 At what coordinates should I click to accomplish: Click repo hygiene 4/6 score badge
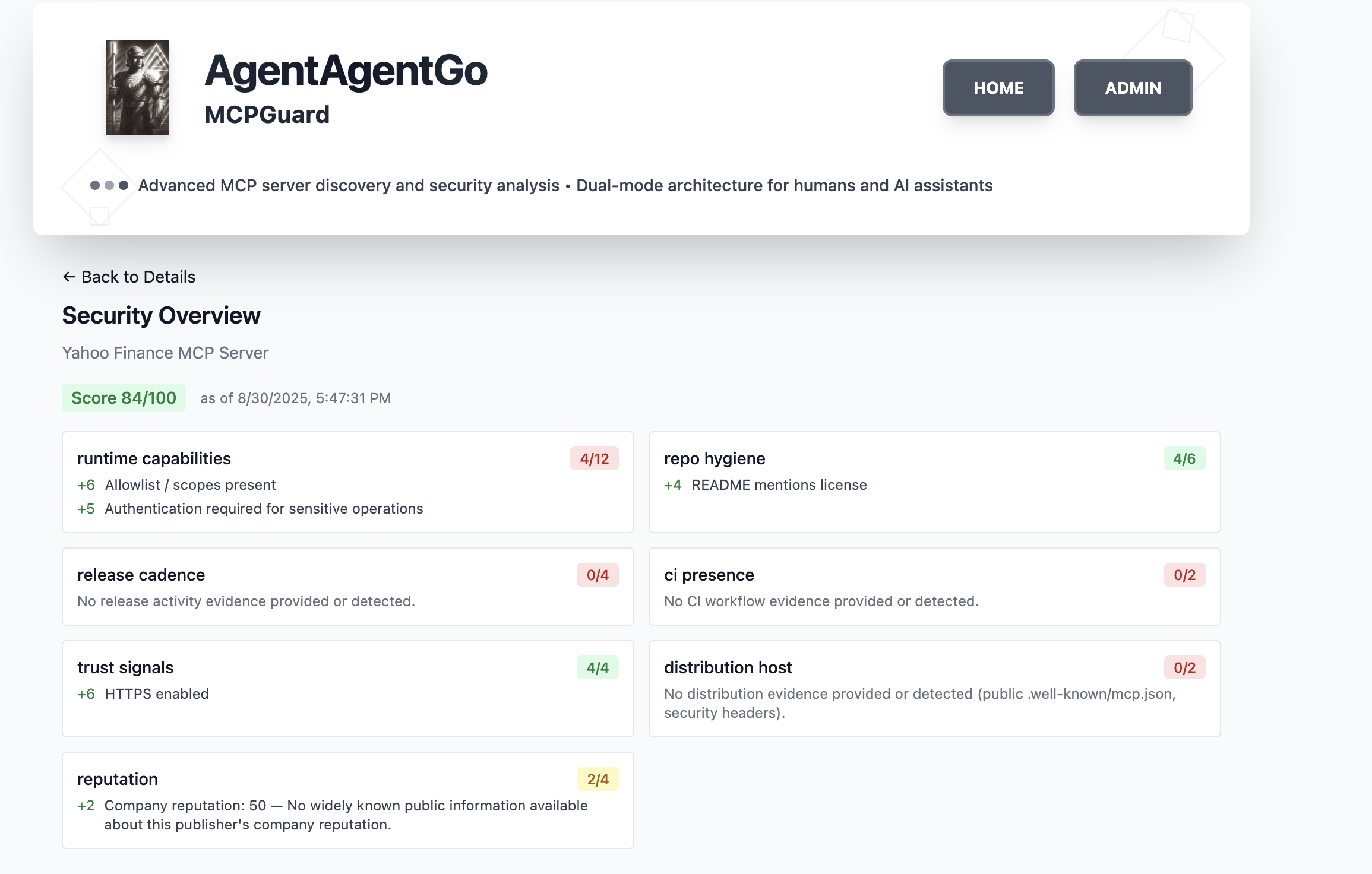[x=1184, y=458]
